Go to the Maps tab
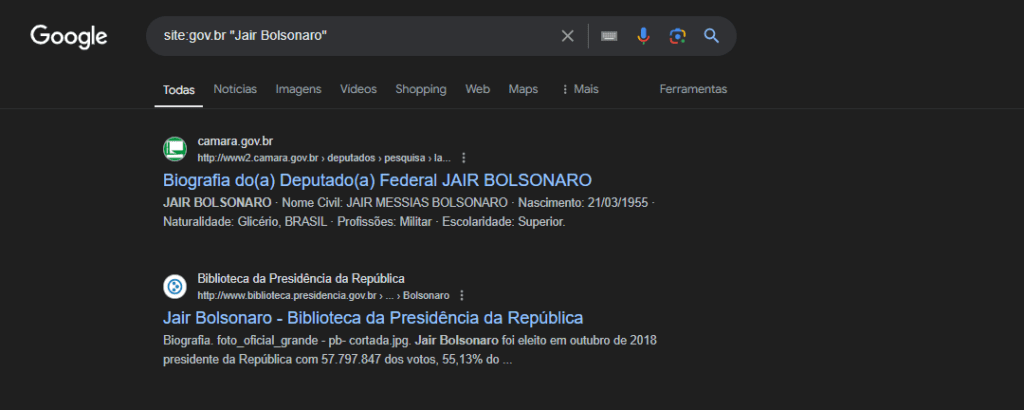Viewport: 1024px width, 410px height. click(523, 89)
